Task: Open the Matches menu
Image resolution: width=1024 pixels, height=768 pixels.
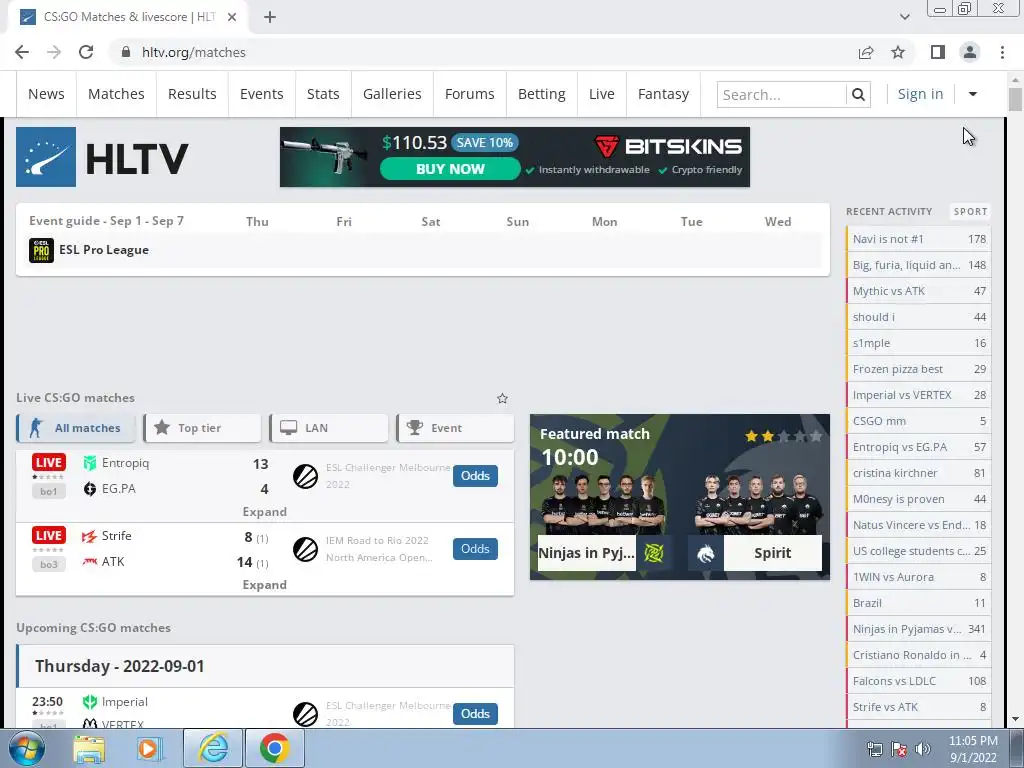Action: click(116, 95)
